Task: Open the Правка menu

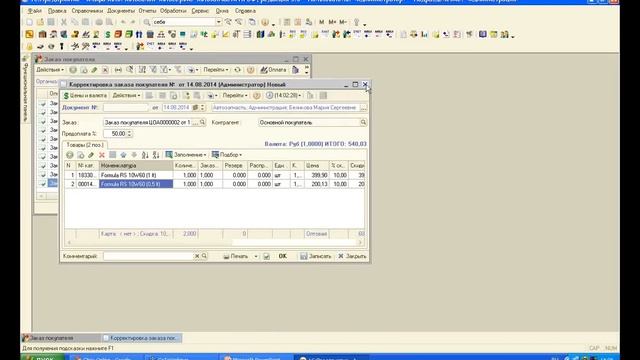Action: coord(57,11)
